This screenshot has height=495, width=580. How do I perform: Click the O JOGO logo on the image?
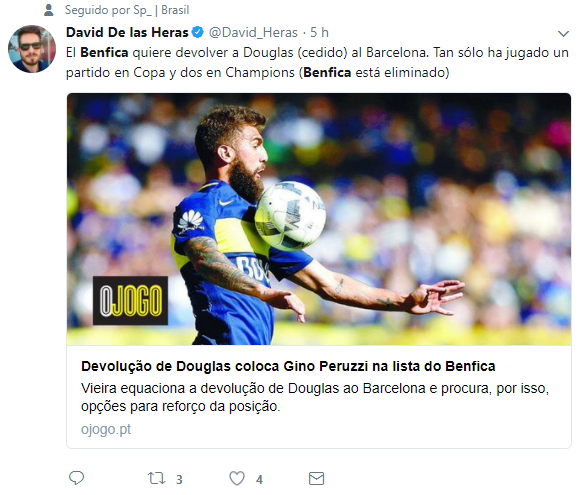(130, 300)
